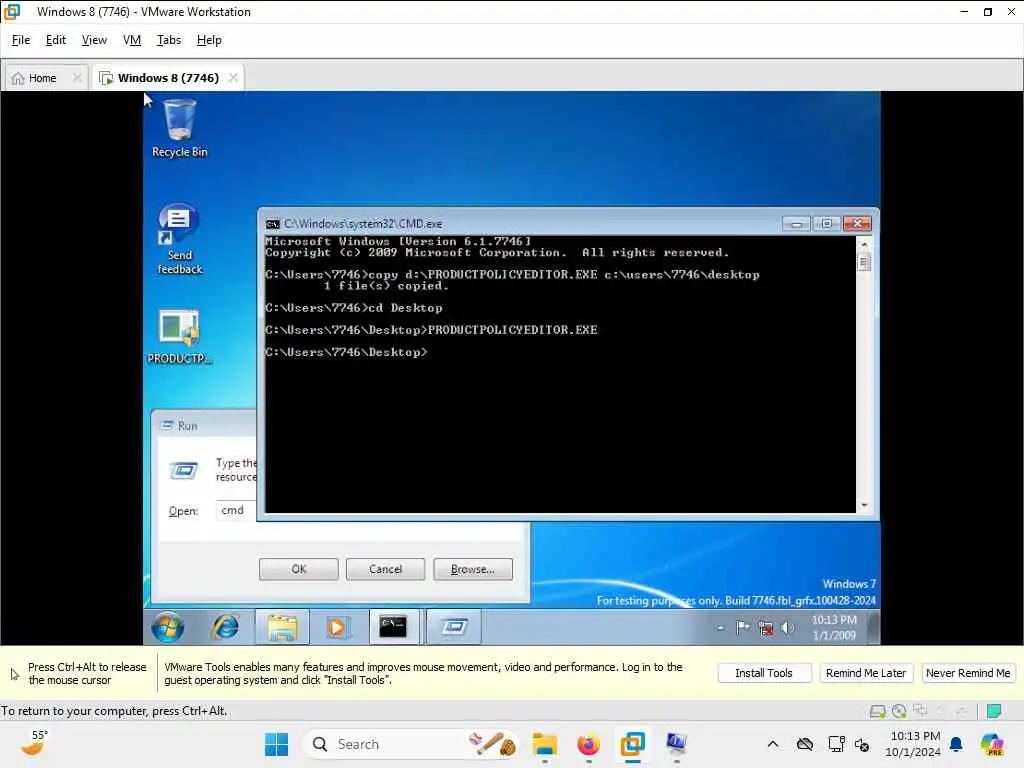
Task: Click the VMware Workstation title icon
Action: 12,12
